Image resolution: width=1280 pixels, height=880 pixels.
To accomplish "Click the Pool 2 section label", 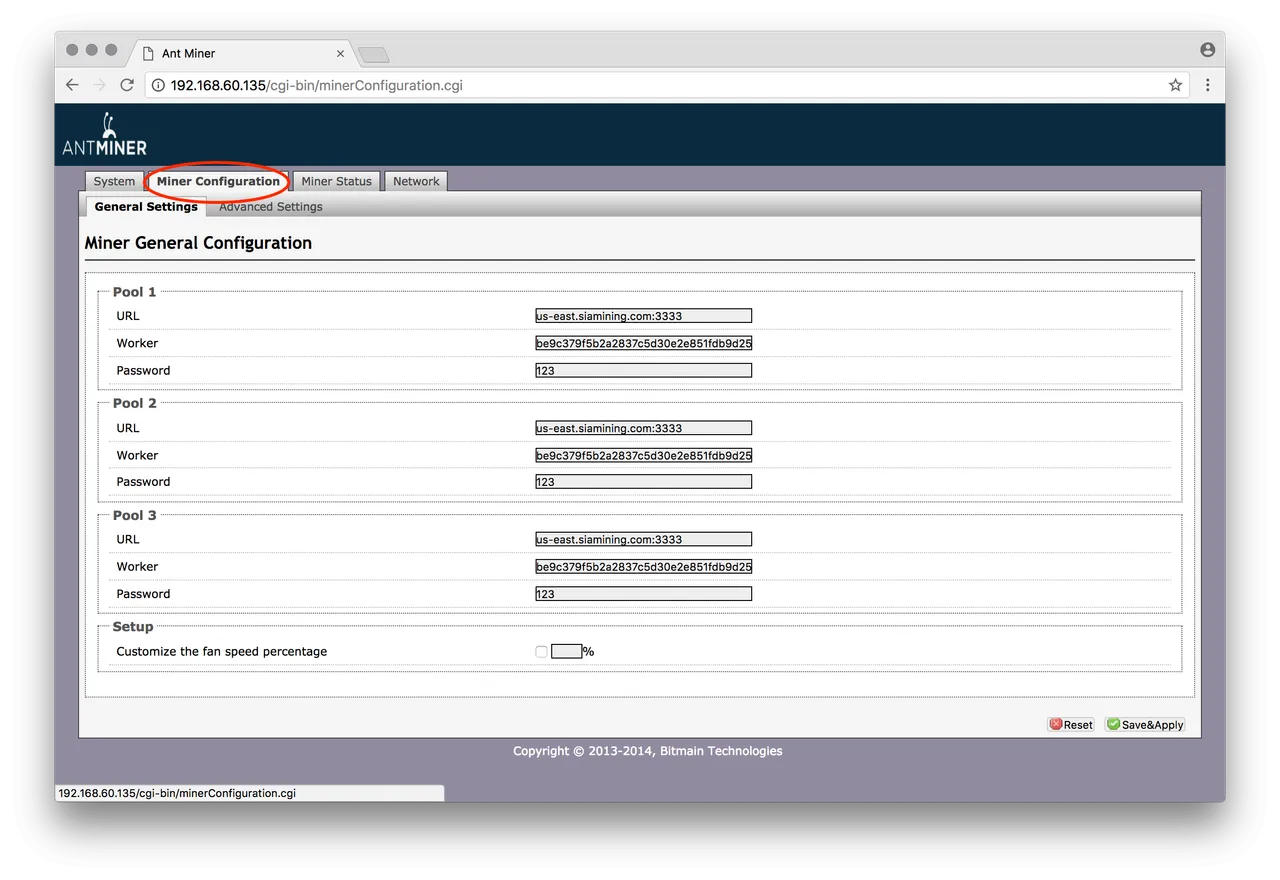I will [134, 403].
